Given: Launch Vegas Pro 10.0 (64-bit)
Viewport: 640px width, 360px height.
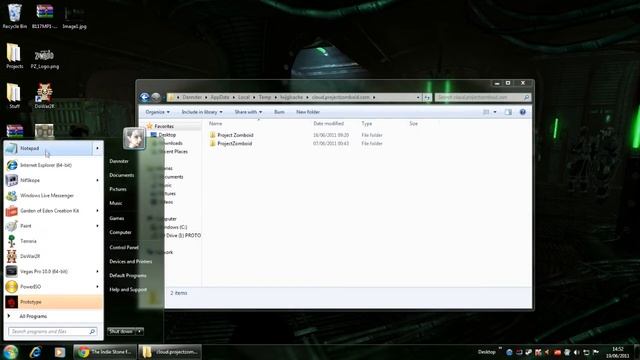Looking at the screenshot, I should (x=48, y=271).
